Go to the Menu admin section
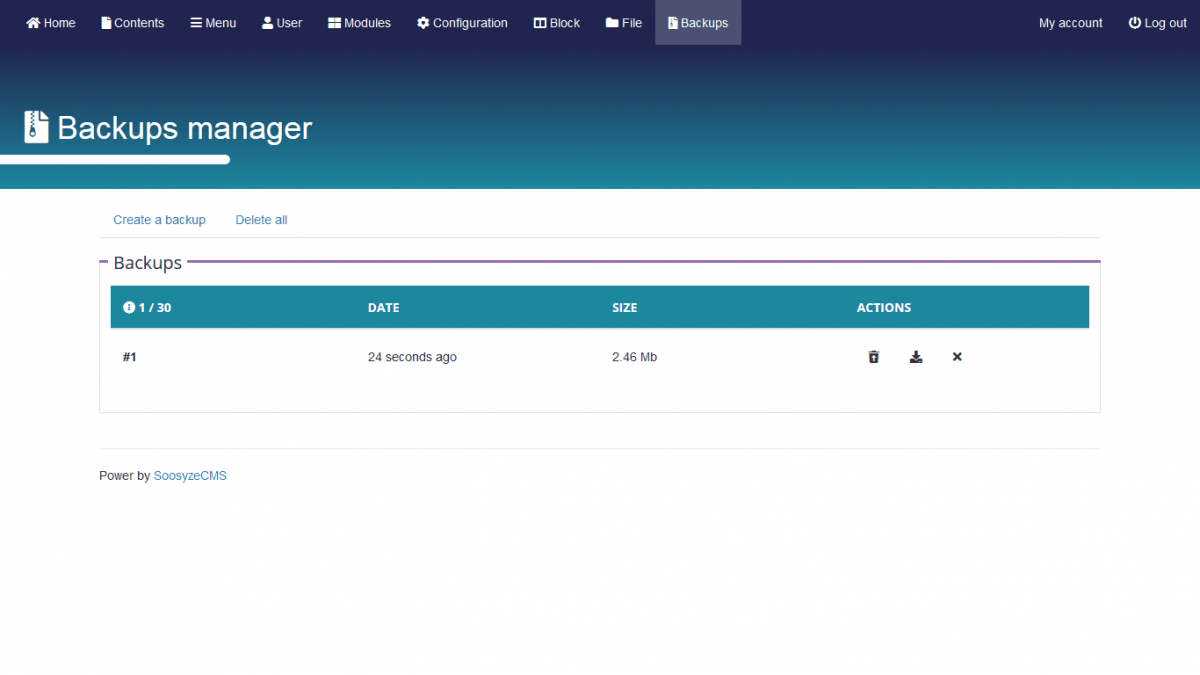Viewport: 1200px width, 675px height. 213,23
